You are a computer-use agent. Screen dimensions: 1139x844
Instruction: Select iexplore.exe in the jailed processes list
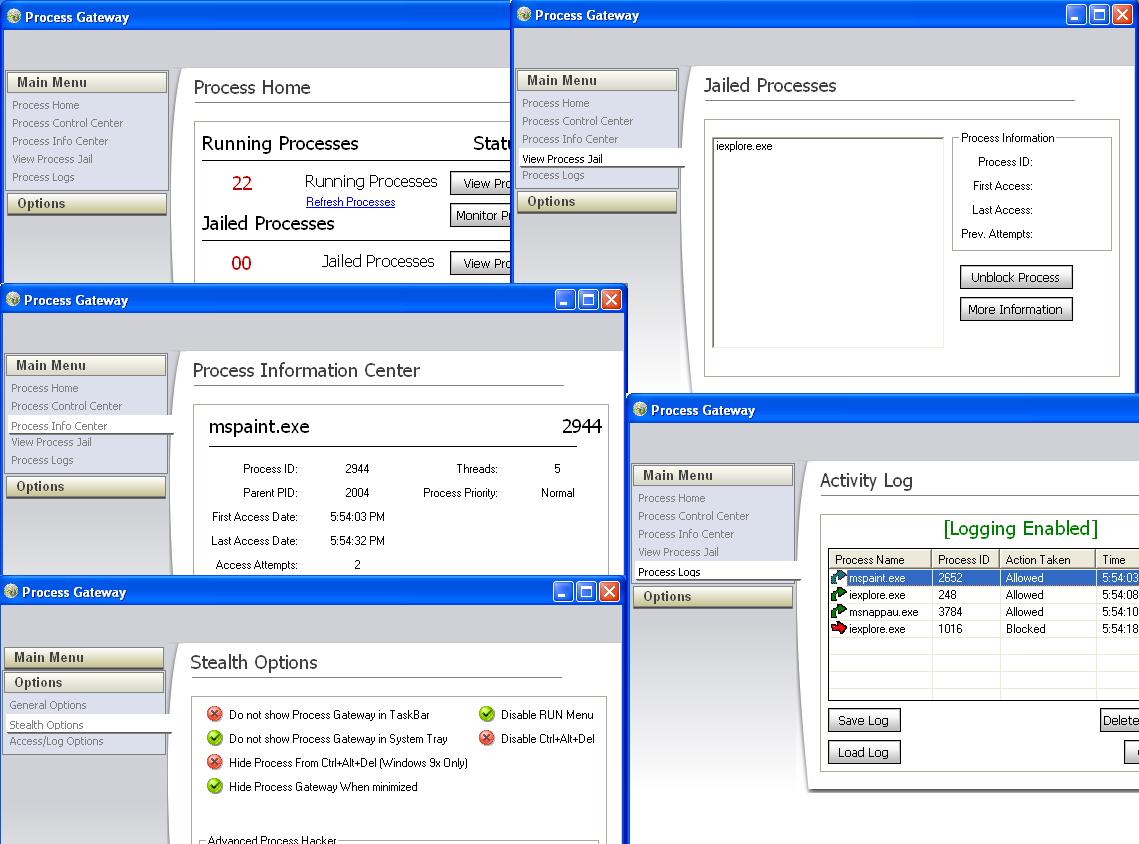pyautogui.click(x=744, y=147)
